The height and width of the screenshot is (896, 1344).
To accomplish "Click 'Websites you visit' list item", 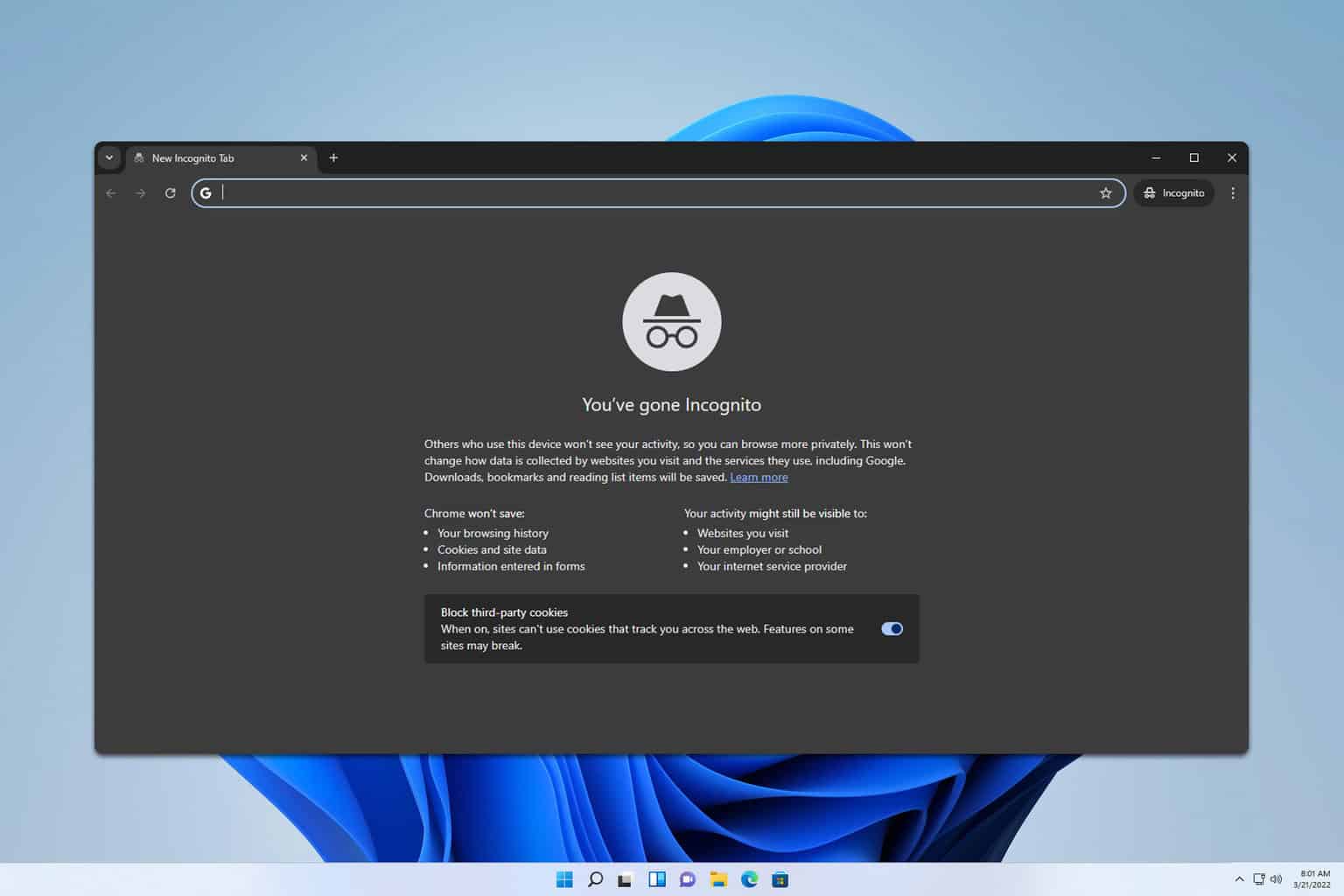I will point(743,533).
